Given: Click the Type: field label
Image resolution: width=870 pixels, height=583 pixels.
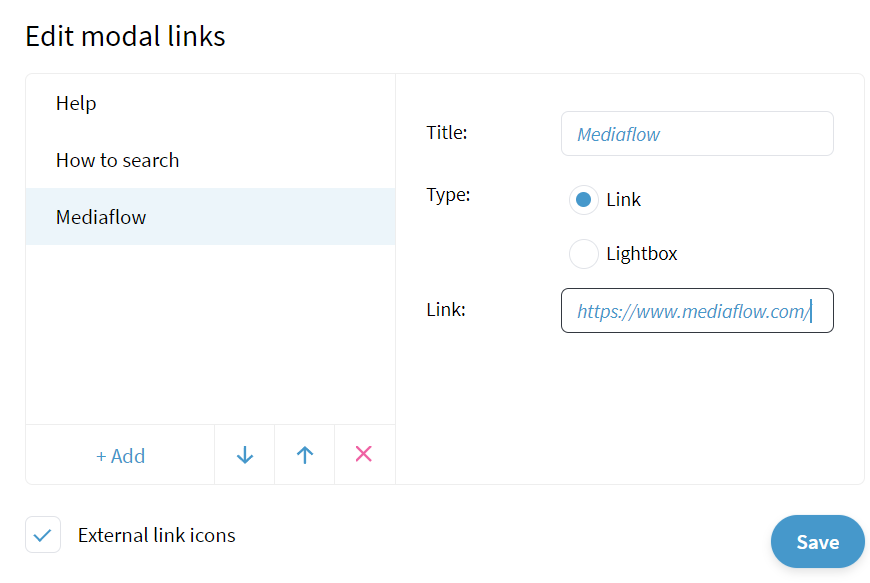Looking at the screenshot, I should pos(448,195).
